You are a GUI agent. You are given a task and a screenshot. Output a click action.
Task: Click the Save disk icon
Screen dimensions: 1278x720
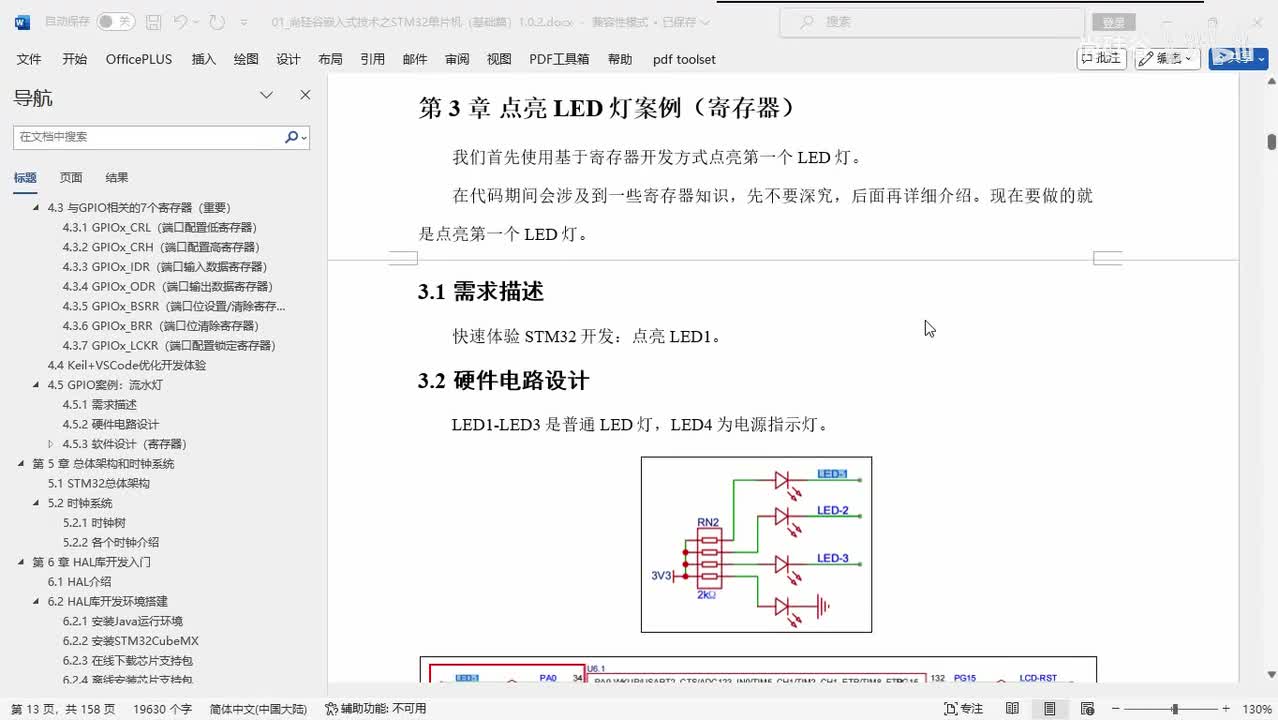coord(153,22)
